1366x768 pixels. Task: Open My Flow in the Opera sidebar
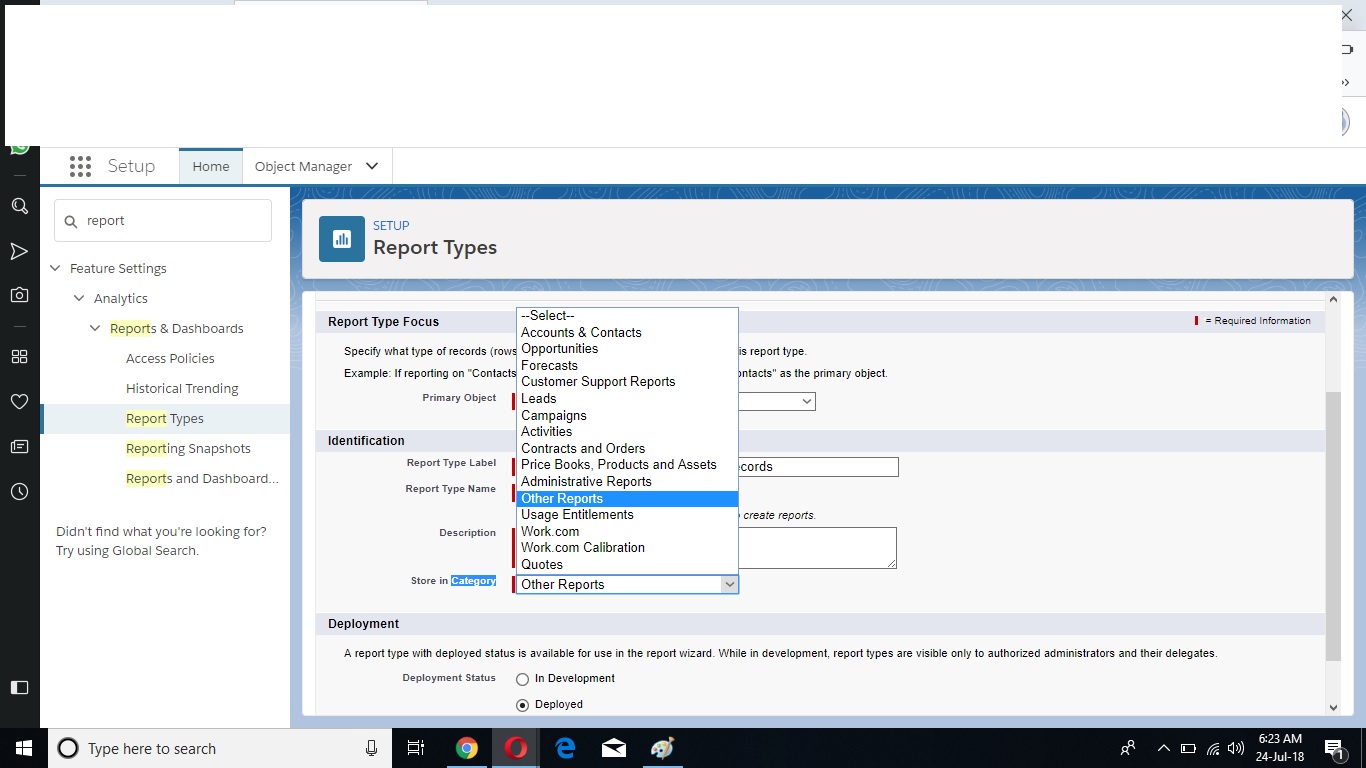point(19,251)
